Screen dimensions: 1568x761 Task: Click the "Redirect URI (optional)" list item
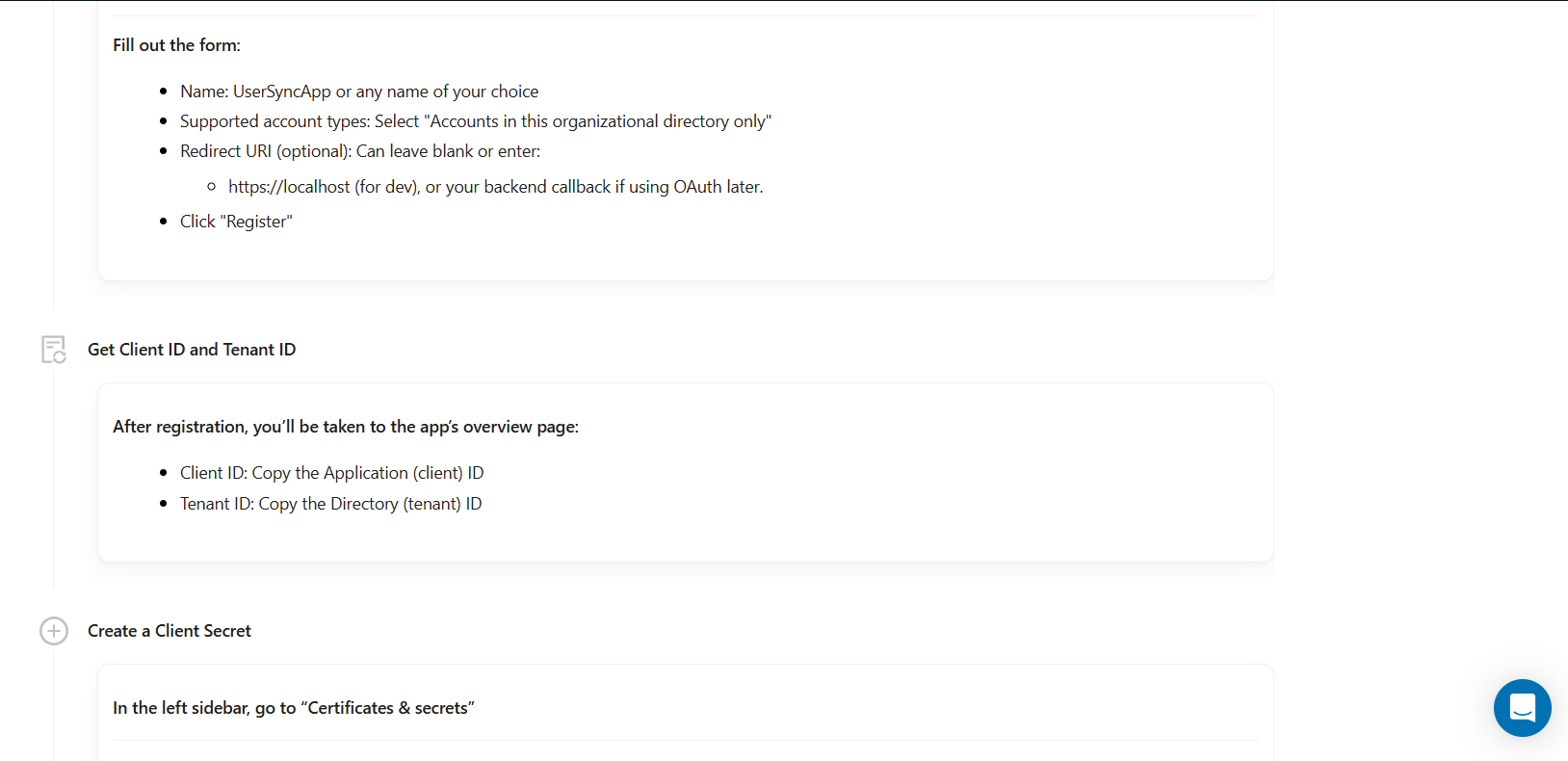click(x=360, y=151)
